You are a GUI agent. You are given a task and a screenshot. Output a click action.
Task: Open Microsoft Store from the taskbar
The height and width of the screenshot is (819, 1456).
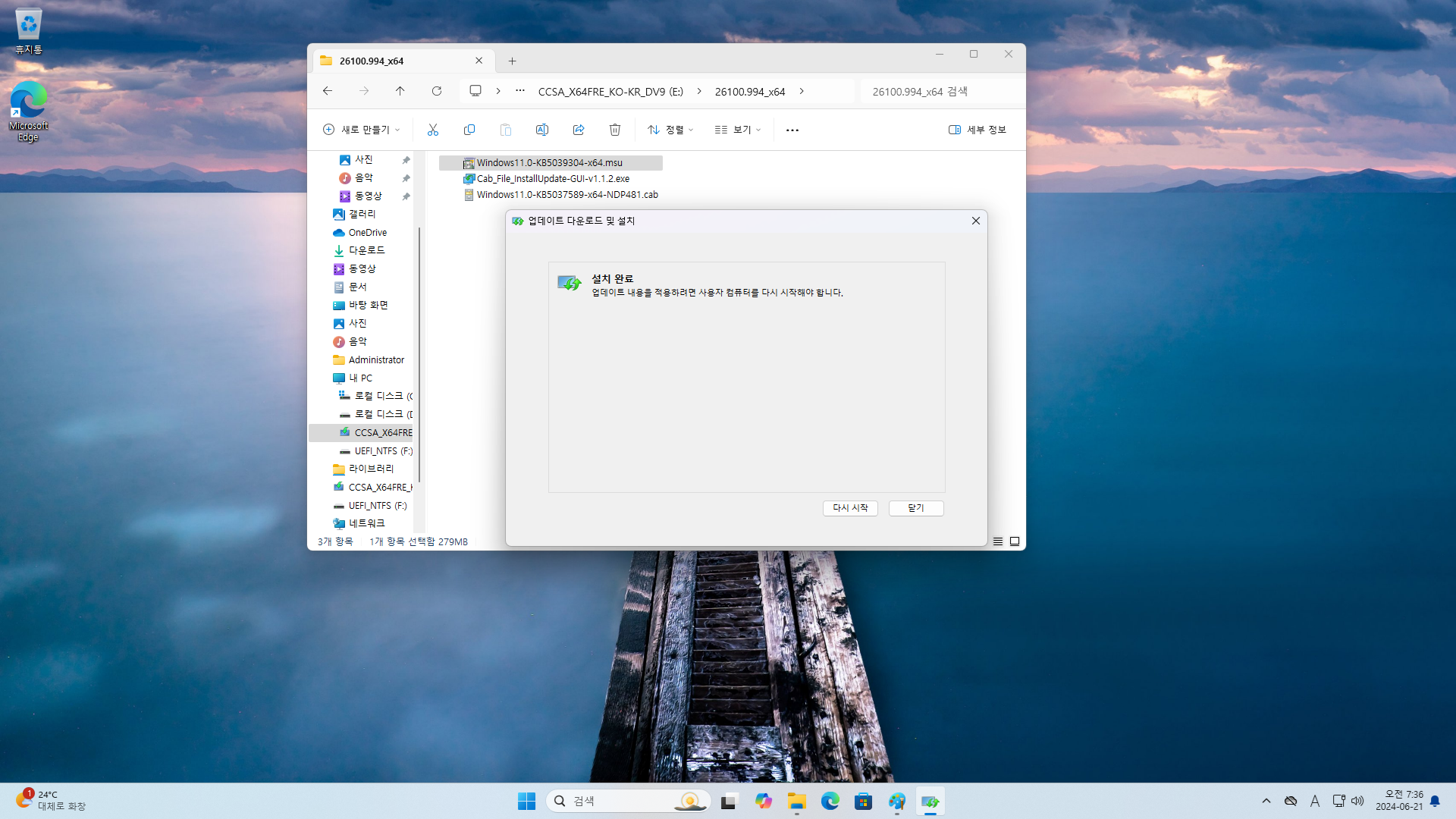pos(863,802)
